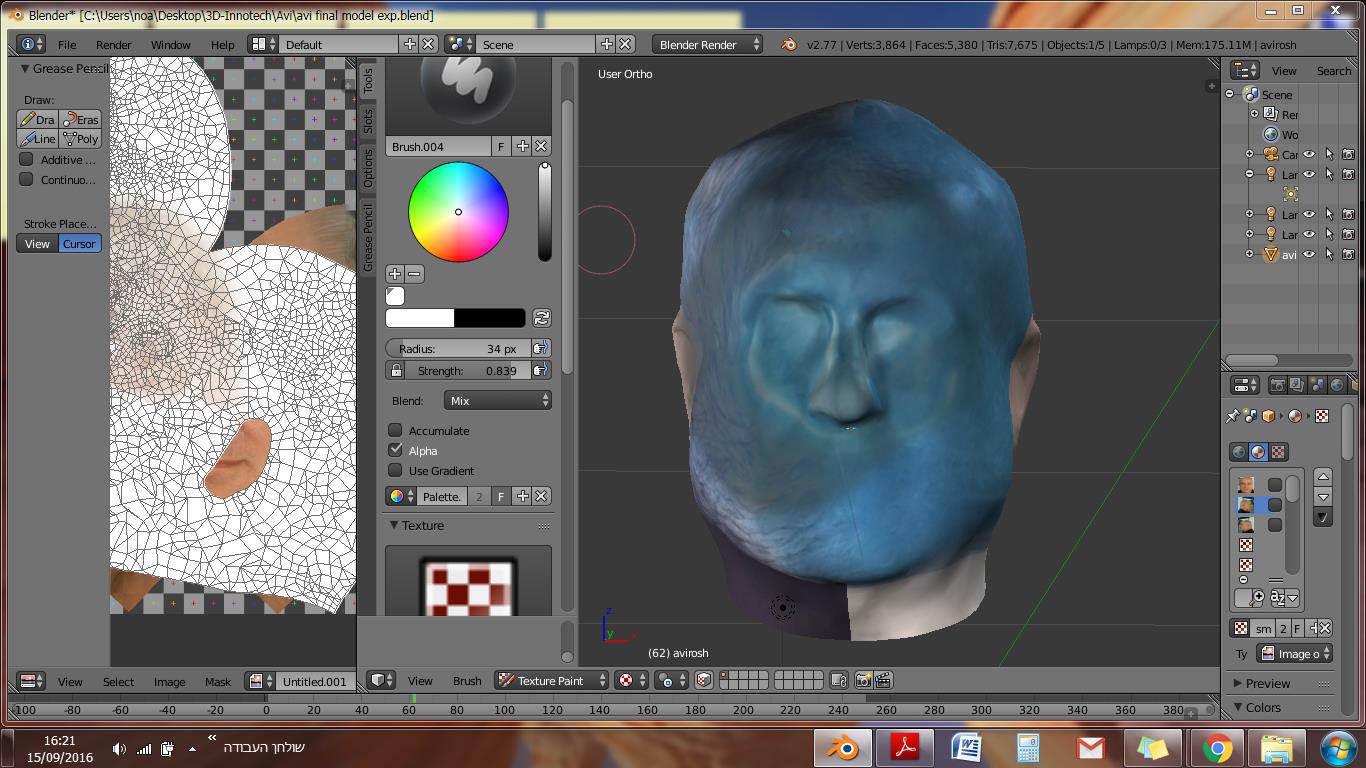Screen dimensions: 1366x768
Task: Enable the Use Gradient checkbox
Action: pos(395,470)
